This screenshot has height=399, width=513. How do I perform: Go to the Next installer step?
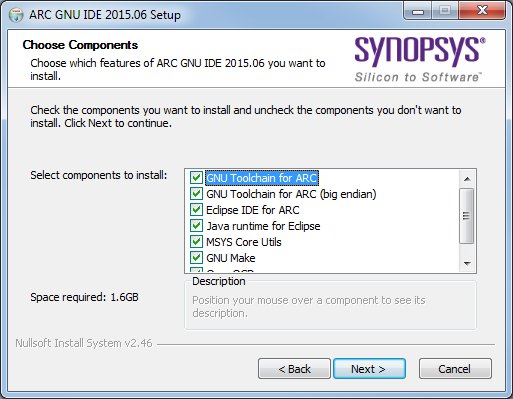[369, 369]
